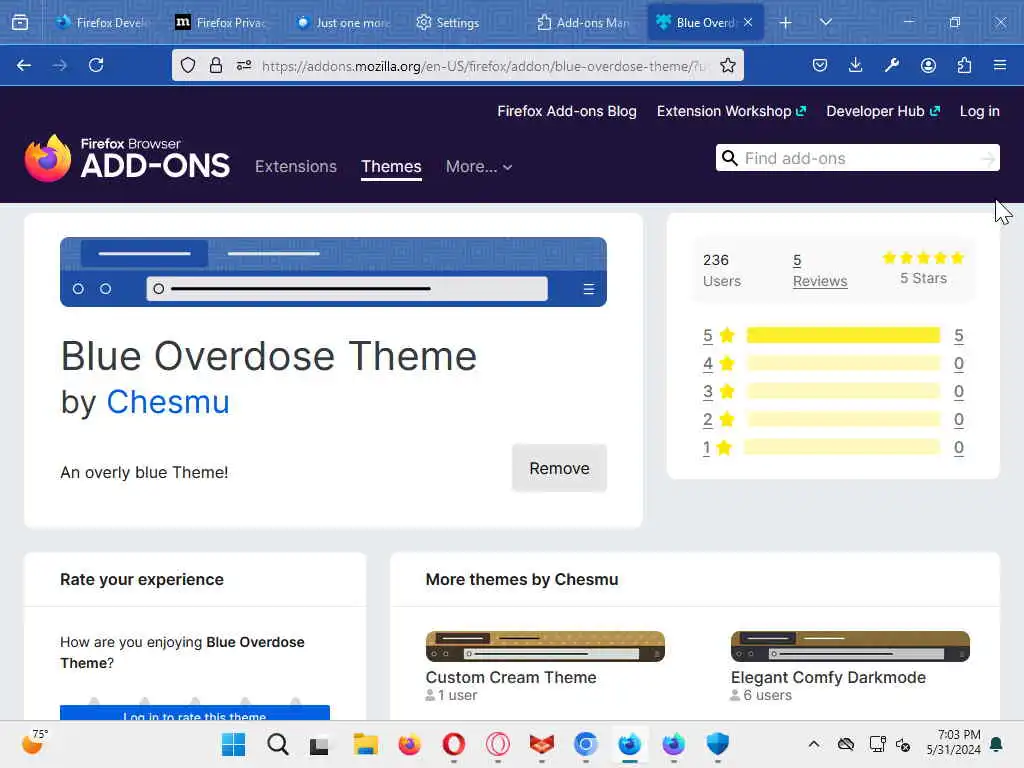Click the Find add-ons search field
Image resolution: width=1024 pixels, height=768 pixels.
click(856, 158)
